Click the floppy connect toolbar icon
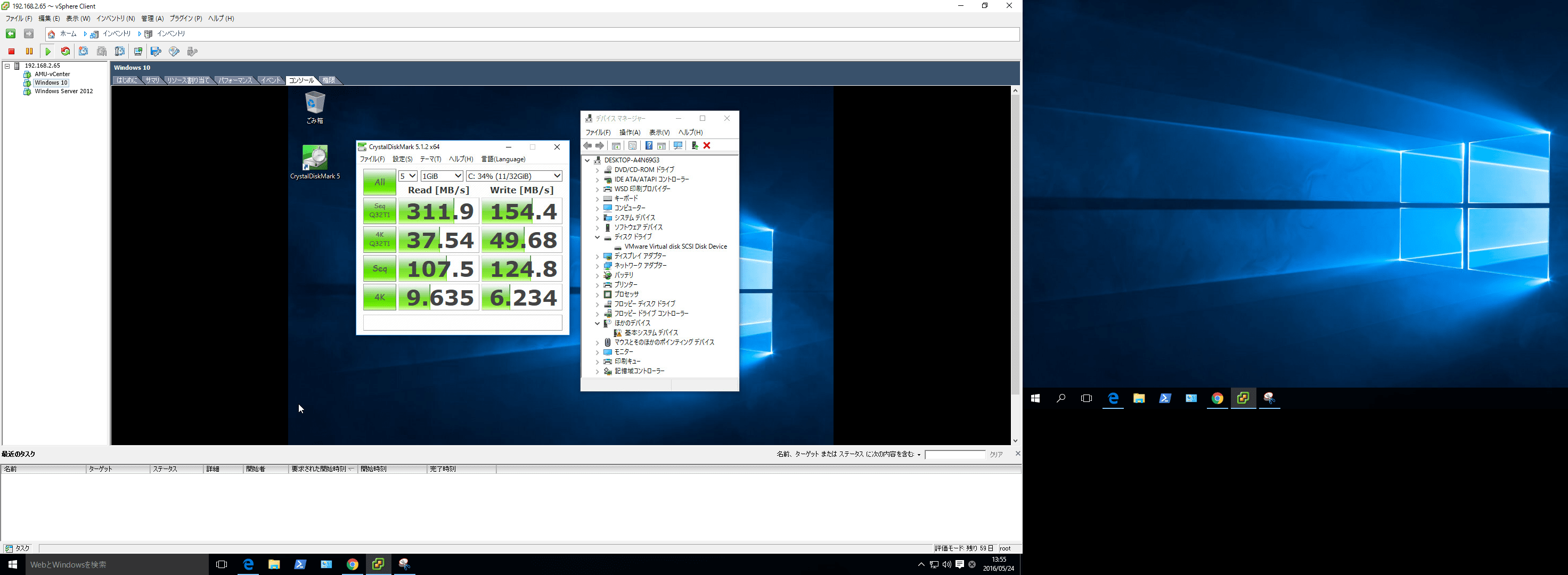 (157, 52)
